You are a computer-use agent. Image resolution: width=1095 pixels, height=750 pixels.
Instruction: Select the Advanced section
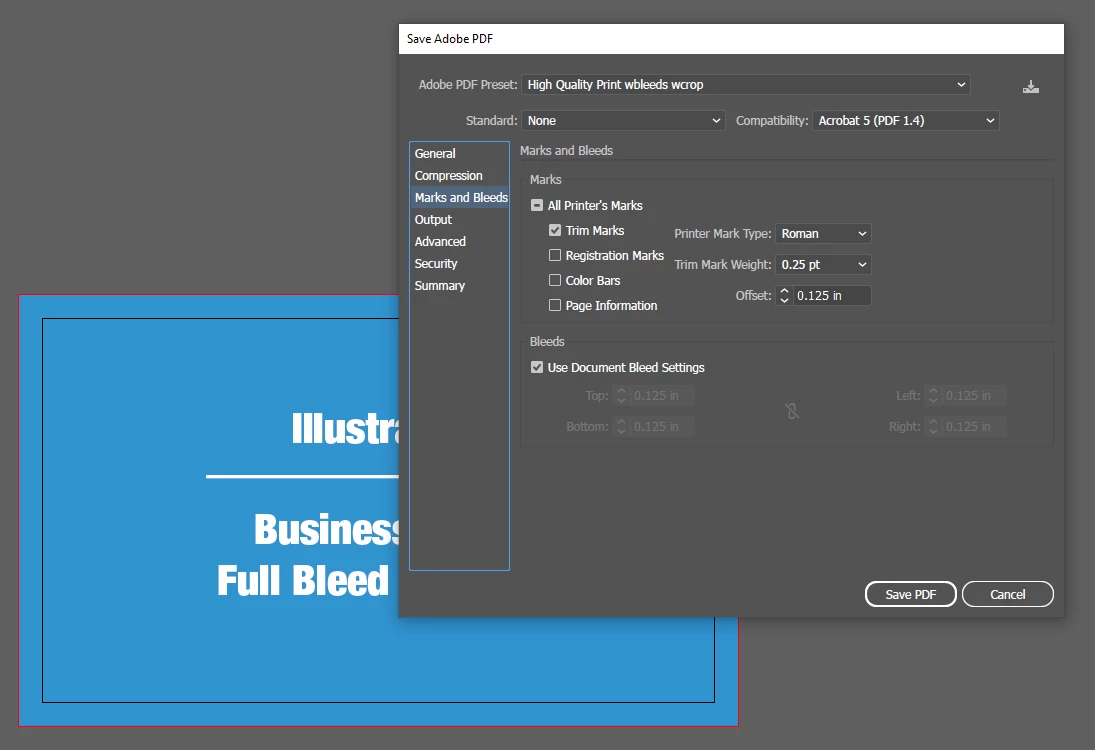[x=460, y=242]
